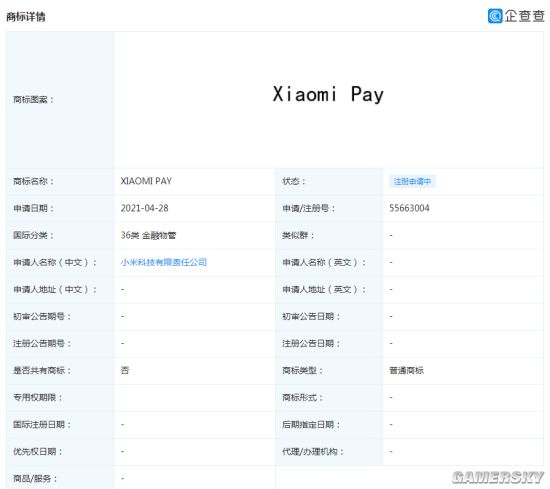Click the 状态 field label
Viewport: 550px width, 489px height.
294,181
